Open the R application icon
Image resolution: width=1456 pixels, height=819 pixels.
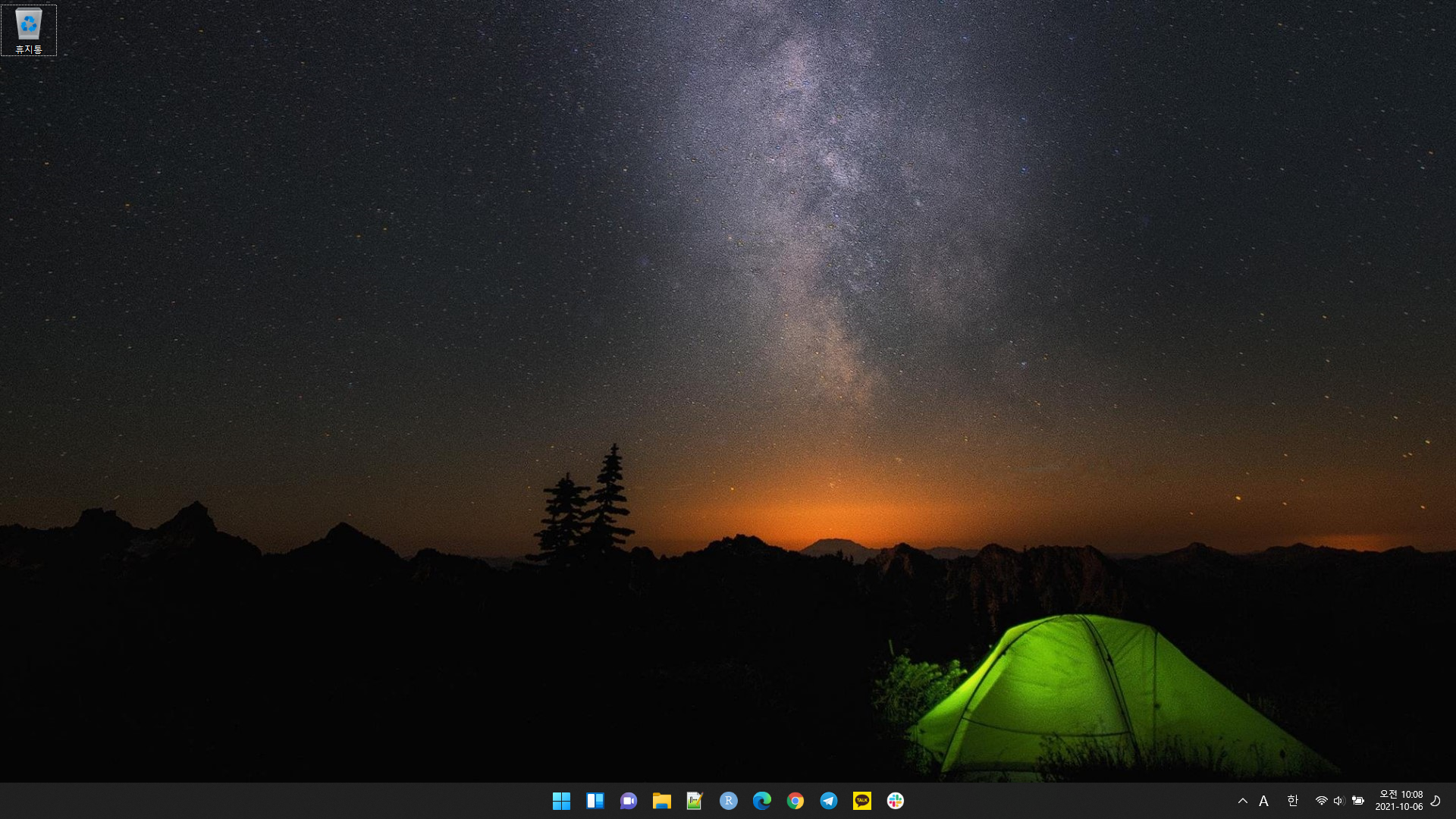coord(728,801)
